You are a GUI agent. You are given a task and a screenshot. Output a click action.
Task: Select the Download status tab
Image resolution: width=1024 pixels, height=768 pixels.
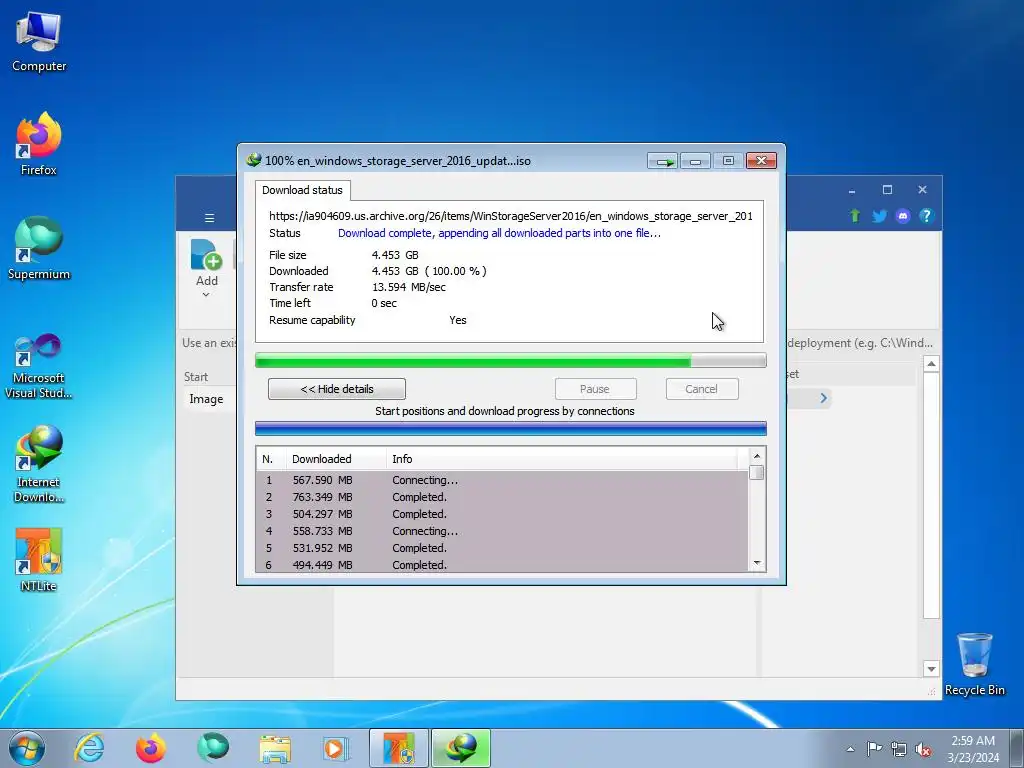(x=302, y=190)
